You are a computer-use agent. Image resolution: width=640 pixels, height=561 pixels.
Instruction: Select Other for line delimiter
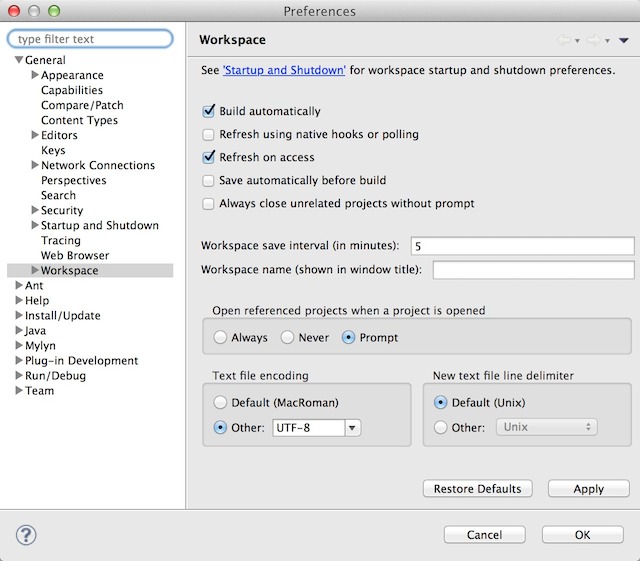[441, 427]
